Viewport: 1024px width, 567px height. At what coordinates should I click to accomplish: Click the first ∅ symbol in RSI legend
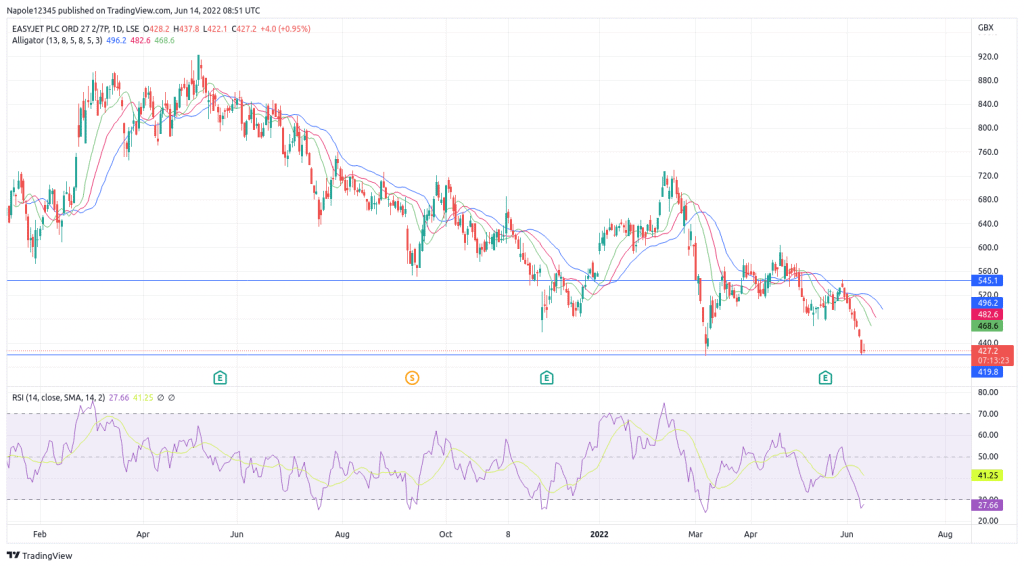point(161,397)
